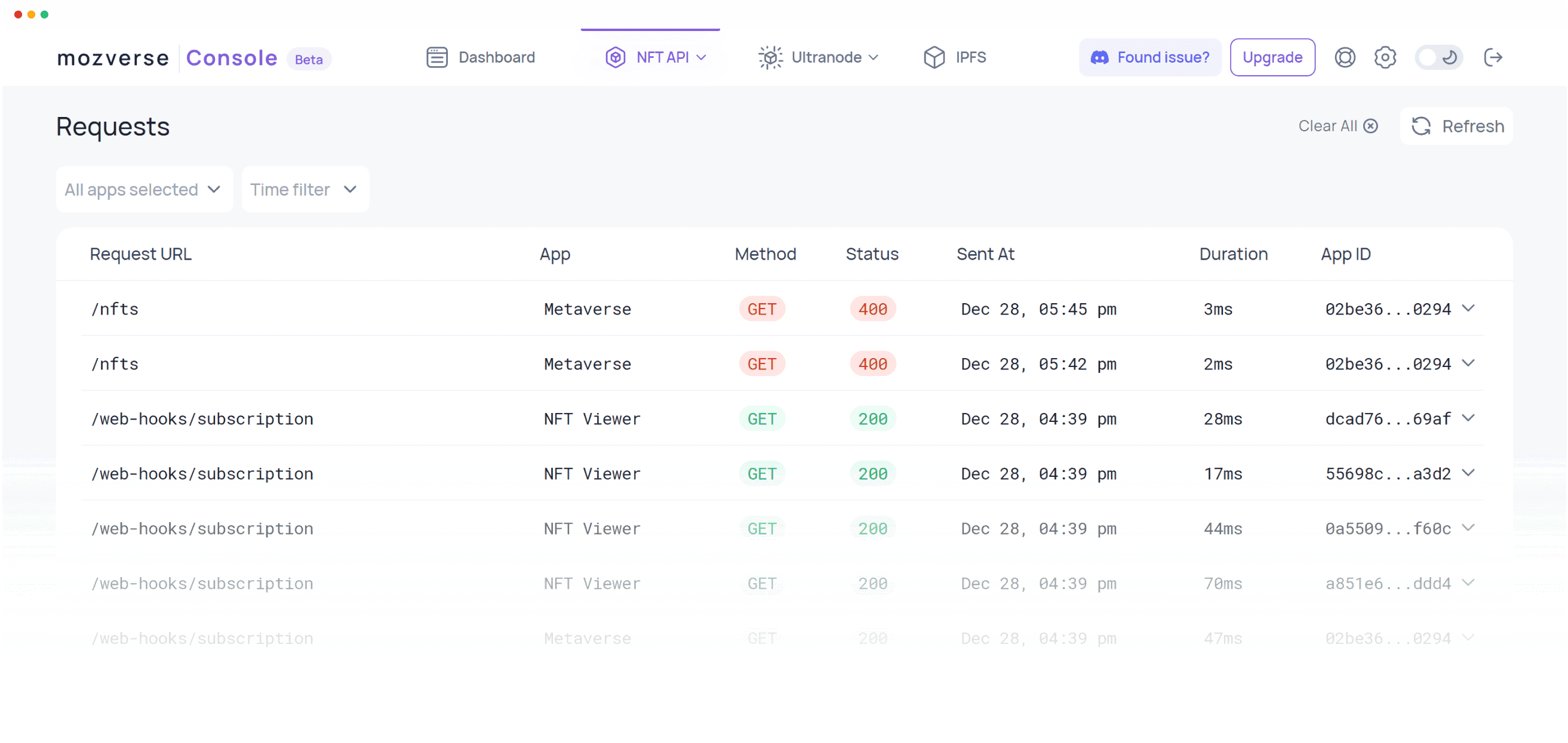This screenshot has height=743, width=1568.
Task: Click the 200 status badge in the 17ms row
Action: (872, 473)
